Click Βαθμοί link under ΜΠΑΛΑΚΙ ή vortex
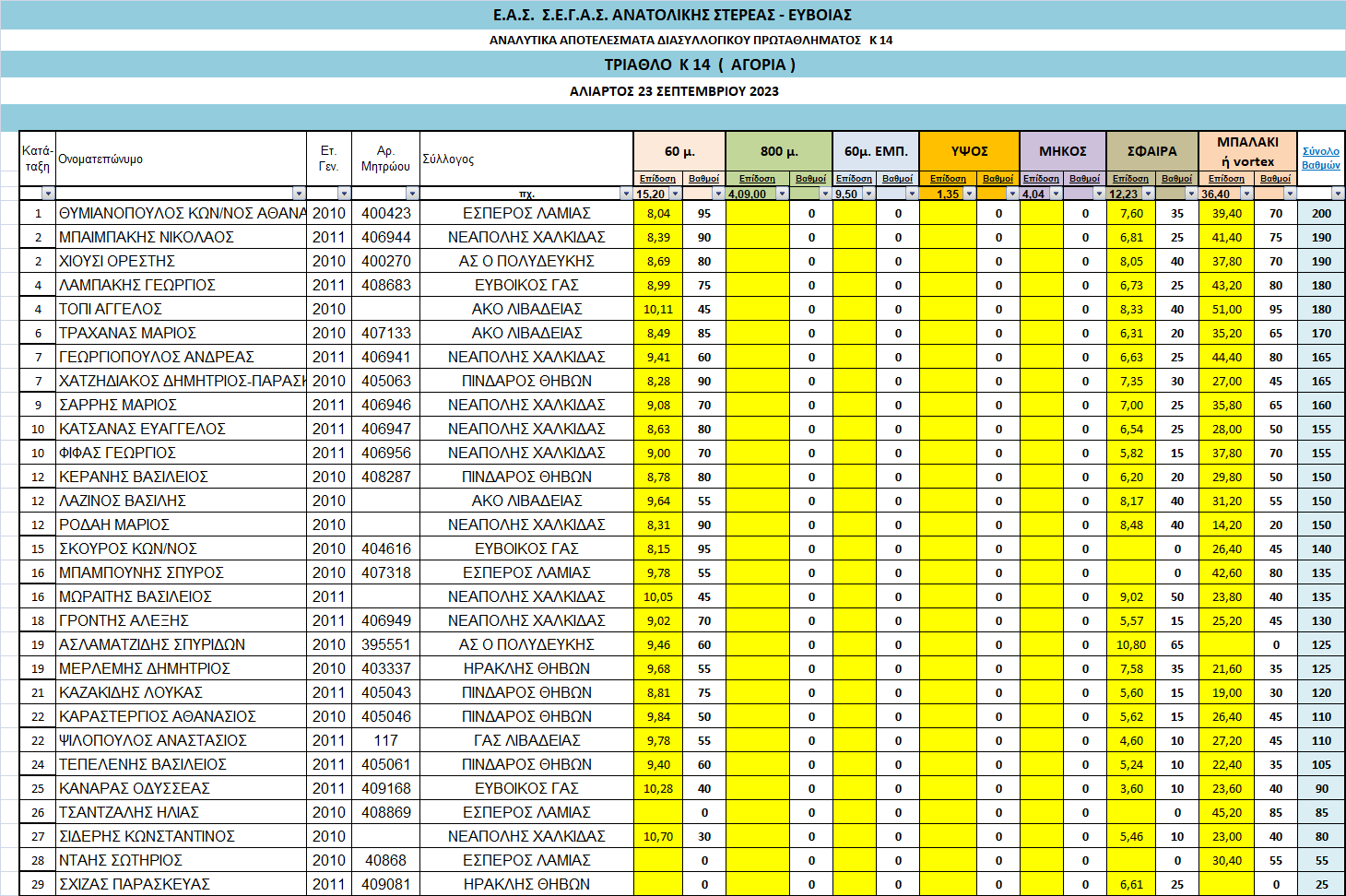The width and height of the screenshot is (1346, 896). [x=1276, y=179]
